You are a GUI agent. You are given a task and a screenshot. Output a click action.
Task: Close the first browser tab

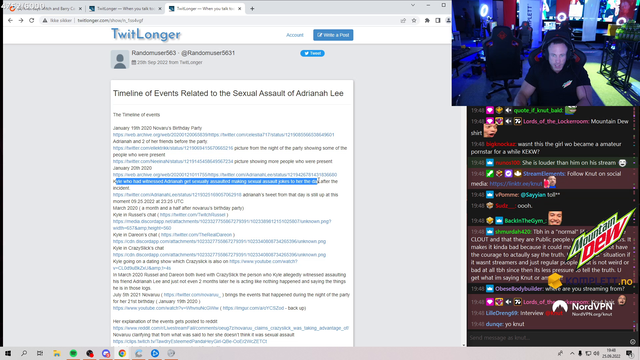click(x=80, y=9)
